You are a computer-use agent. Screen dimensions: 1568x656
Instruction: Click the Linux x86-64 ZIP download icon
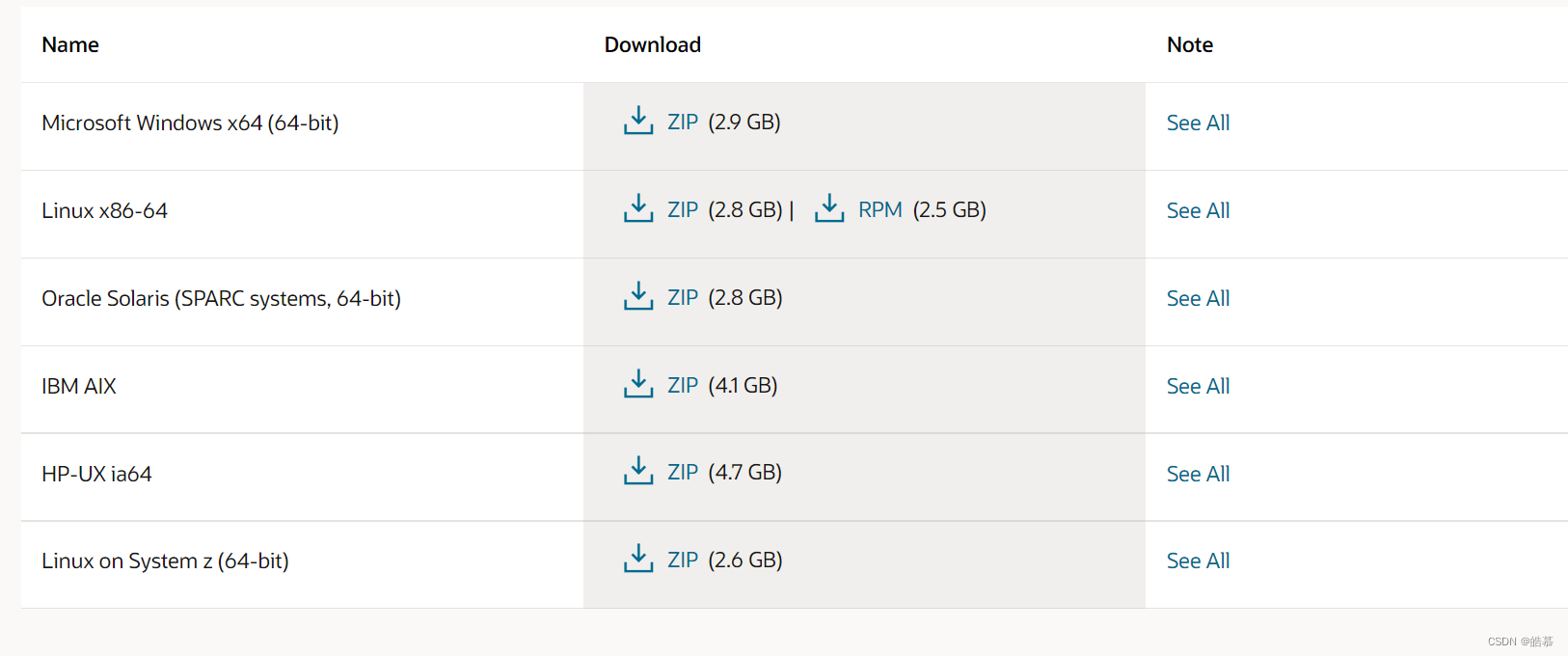(x=638, y=208)
